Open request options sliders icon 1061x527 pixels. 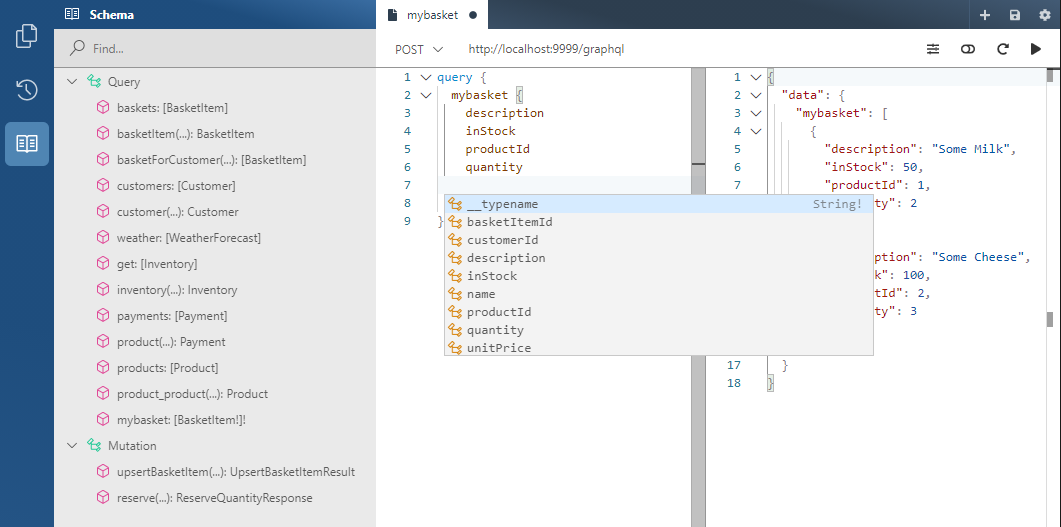click(x=933, y=49)
